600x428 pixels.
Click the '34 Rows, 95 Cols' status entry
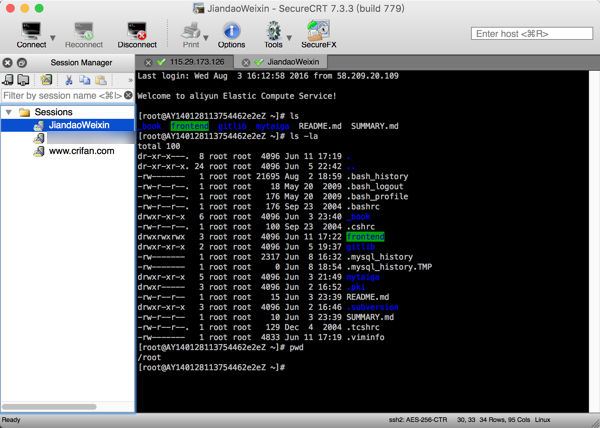point(505,420)
